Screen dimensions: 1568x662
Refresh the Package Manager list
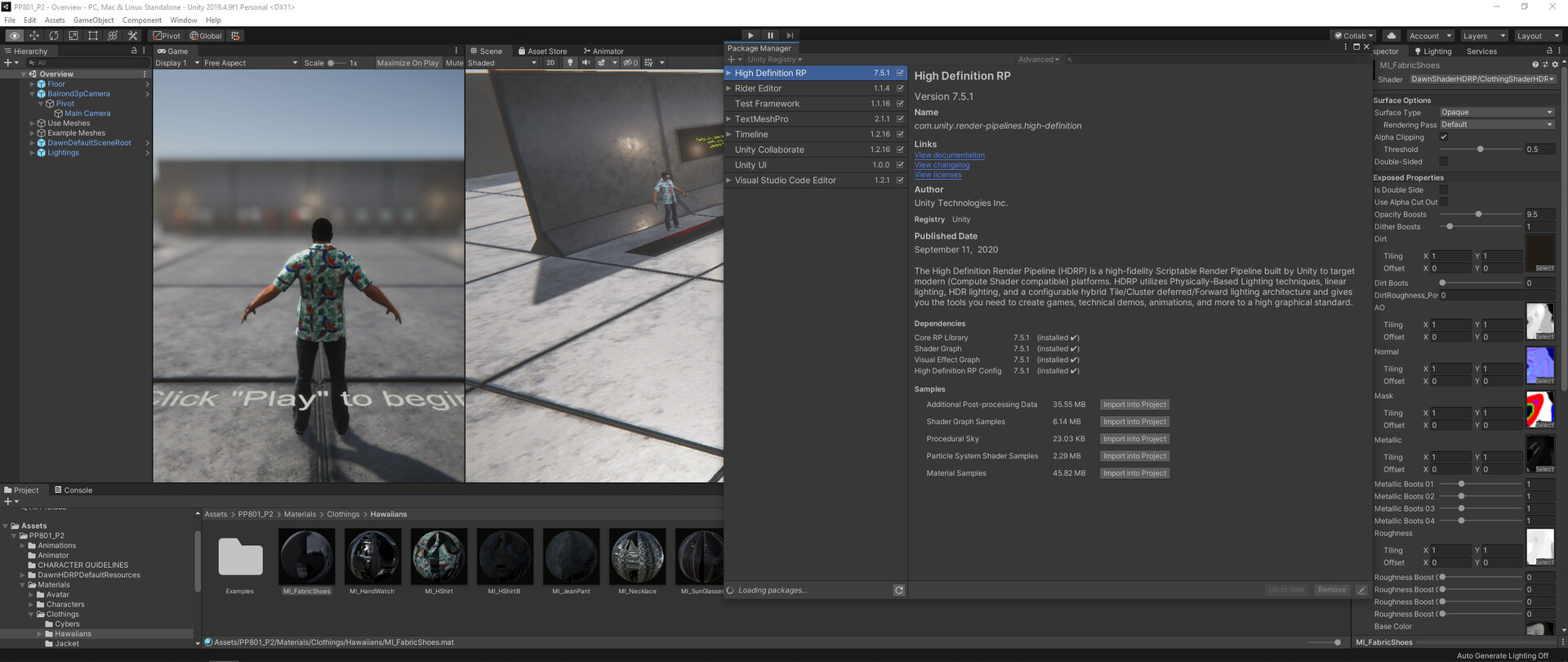click(x=899, y=590)
